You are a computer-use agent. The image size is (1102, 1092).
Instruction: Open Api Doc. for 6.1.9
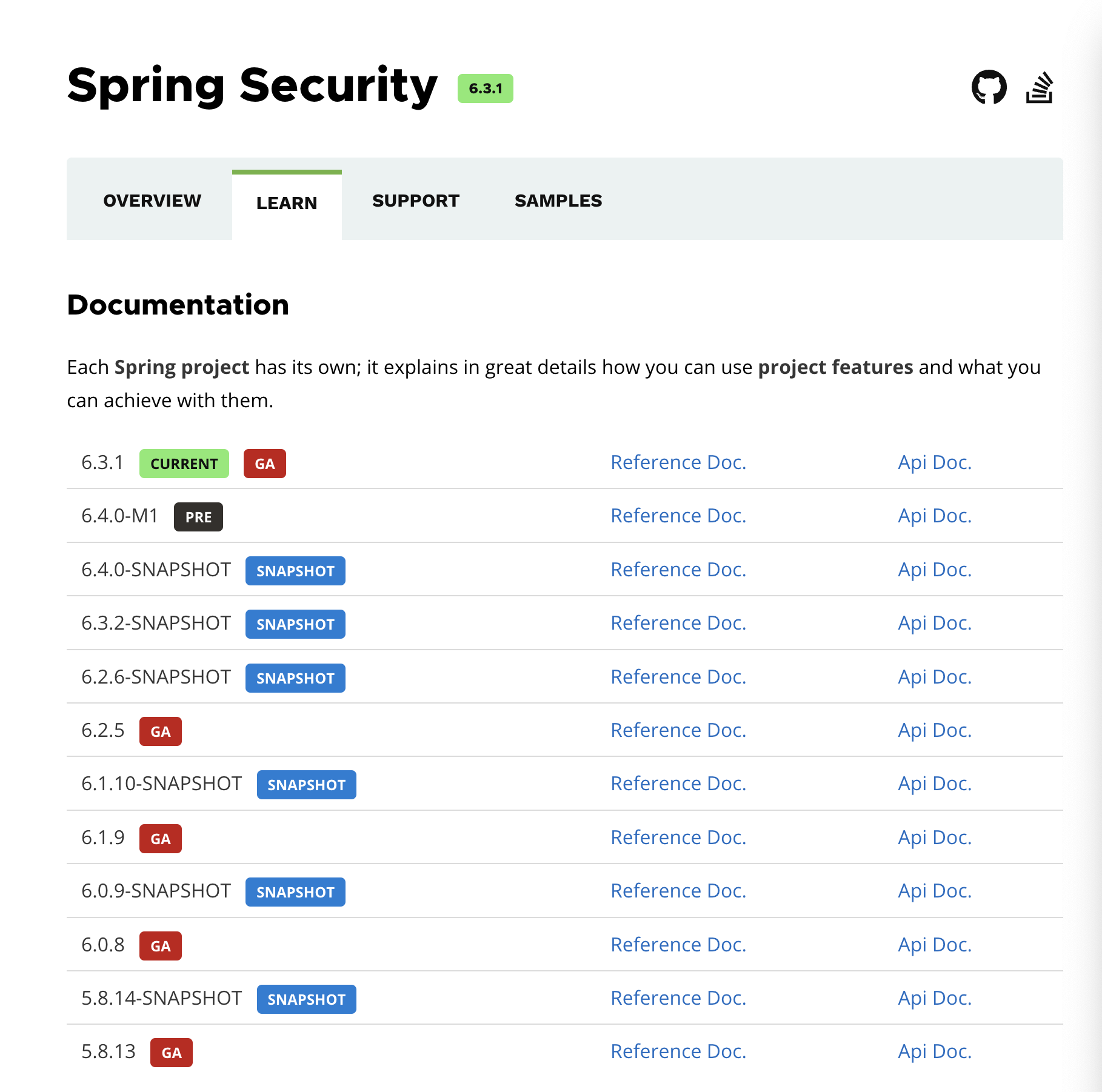point(935,837)
